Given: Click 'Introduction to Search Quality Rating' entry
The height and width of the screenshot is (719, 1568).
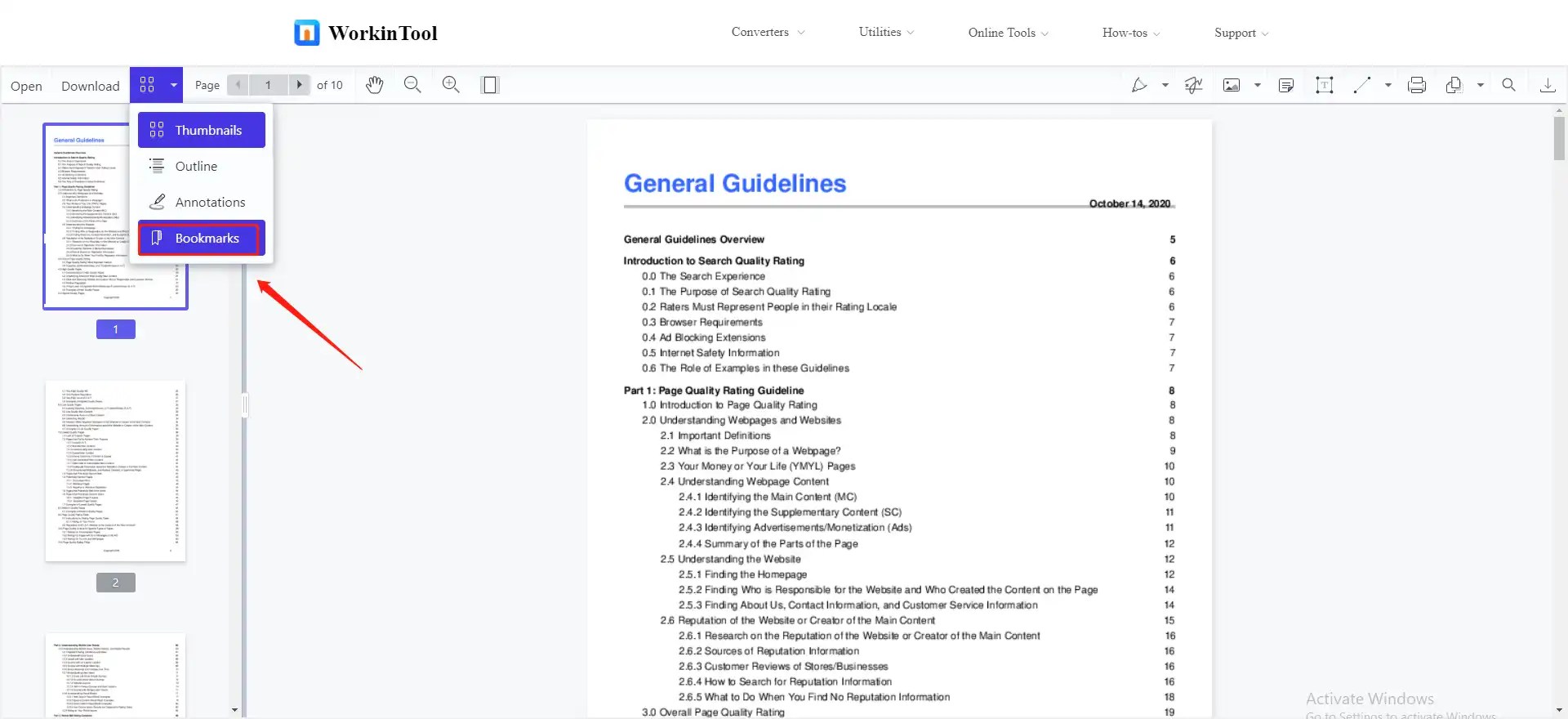Looking at the screenshot, I should click(x=714, y=261).
